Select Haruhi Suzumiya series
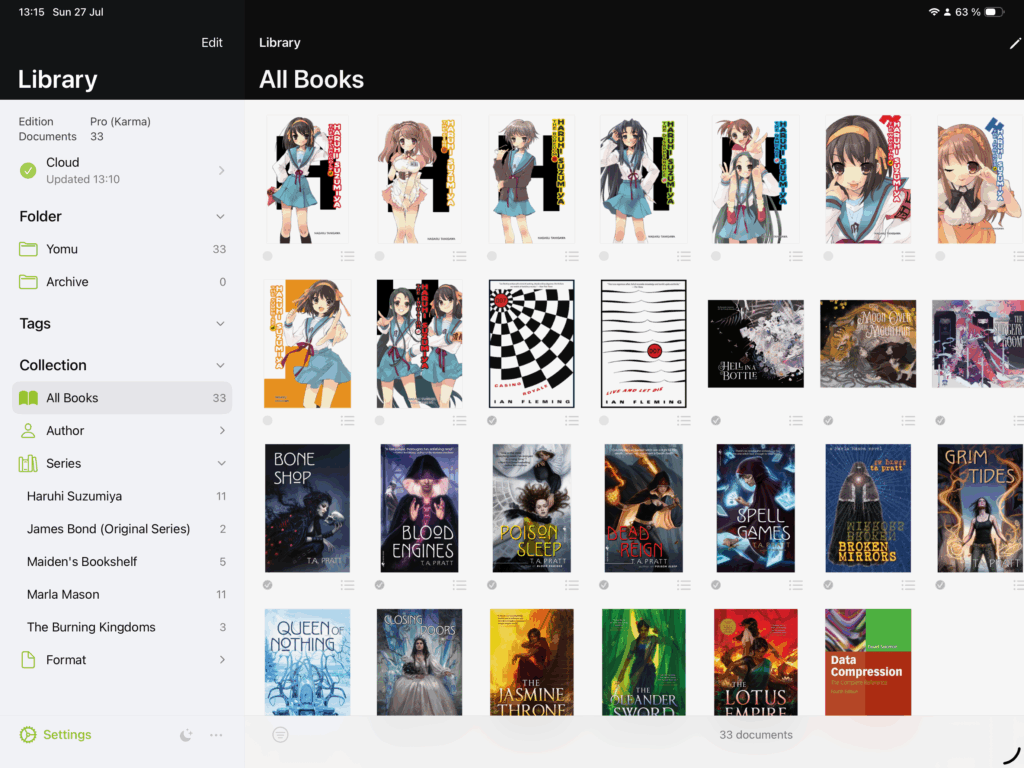1024x768 pixels. tap(122, 496)
